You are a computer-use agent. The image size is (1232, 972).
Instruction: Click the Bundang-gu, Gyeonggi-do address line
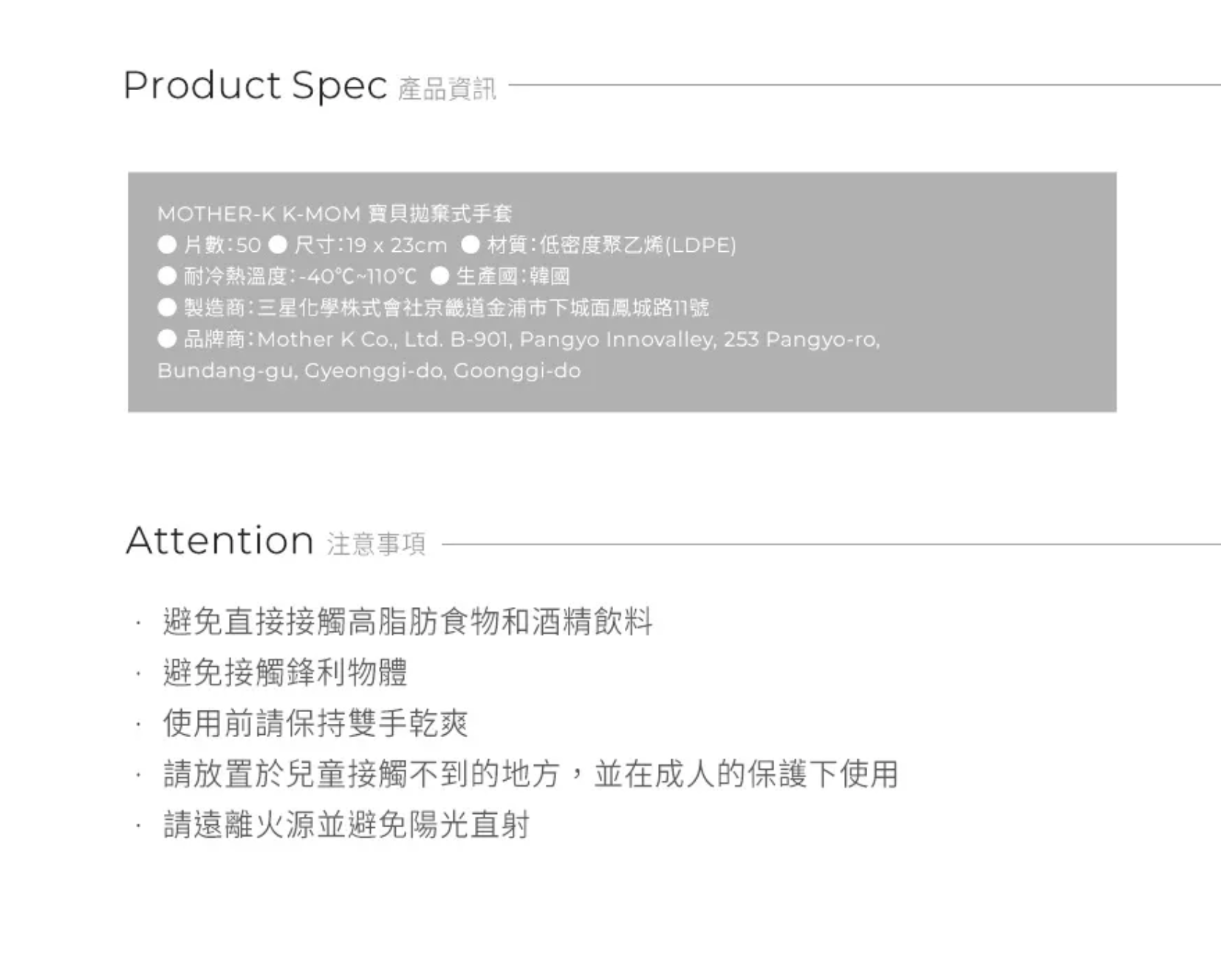click(369, 371)
